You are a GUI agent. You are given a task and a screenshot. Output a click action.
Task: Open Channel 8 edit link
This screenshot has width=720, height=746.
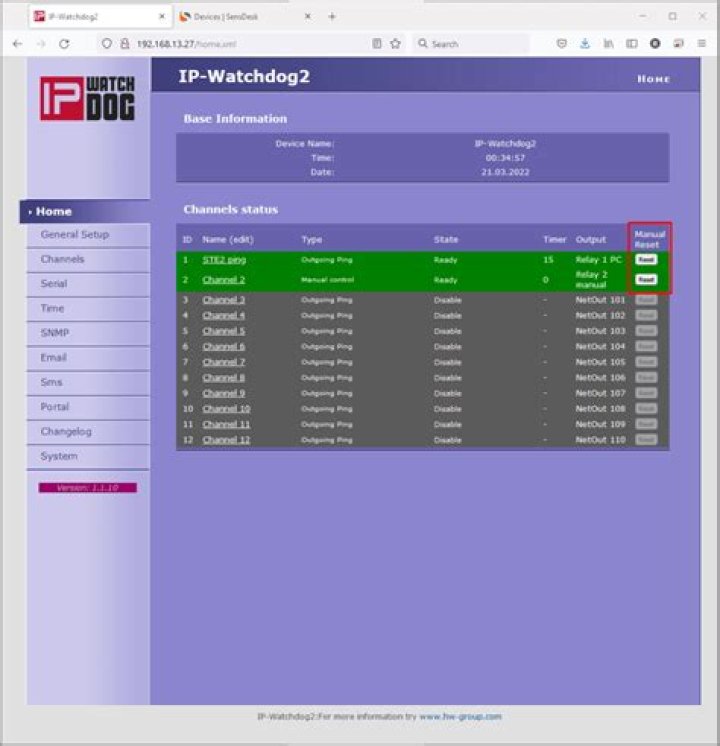tap(224, 378)
